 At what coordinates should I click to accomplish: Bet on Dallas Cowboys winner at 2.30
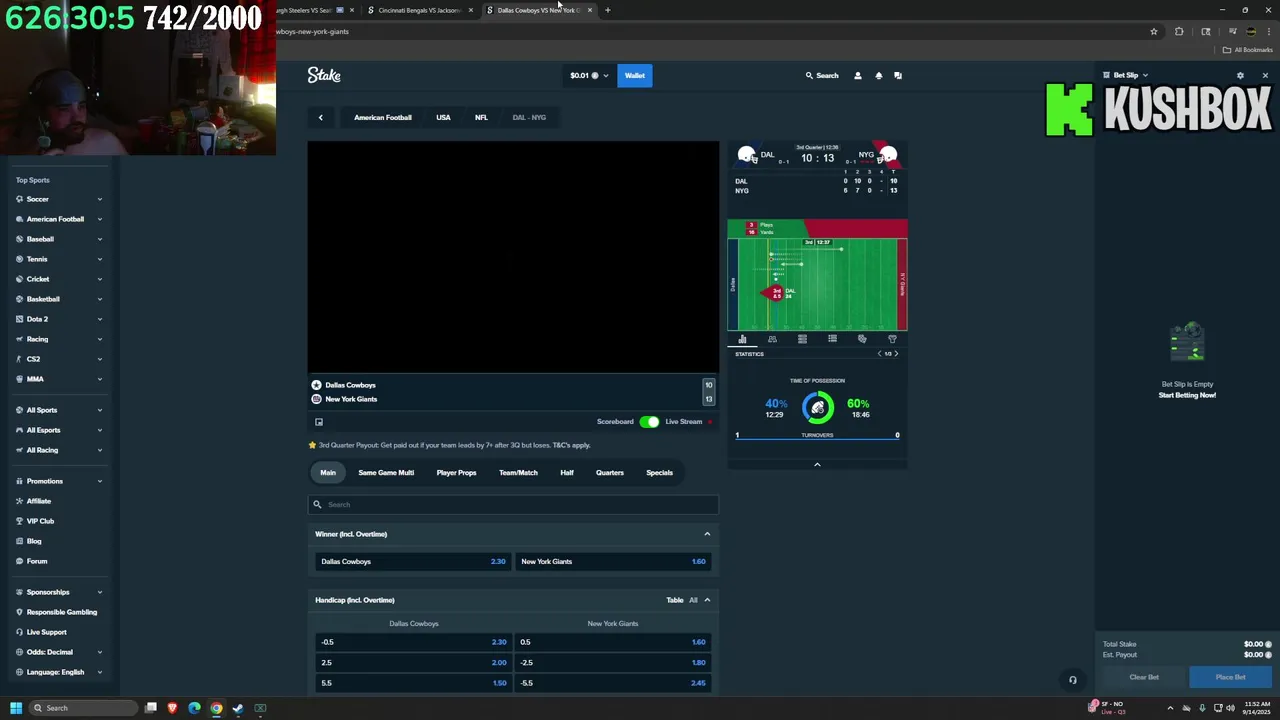pos(412,562)
